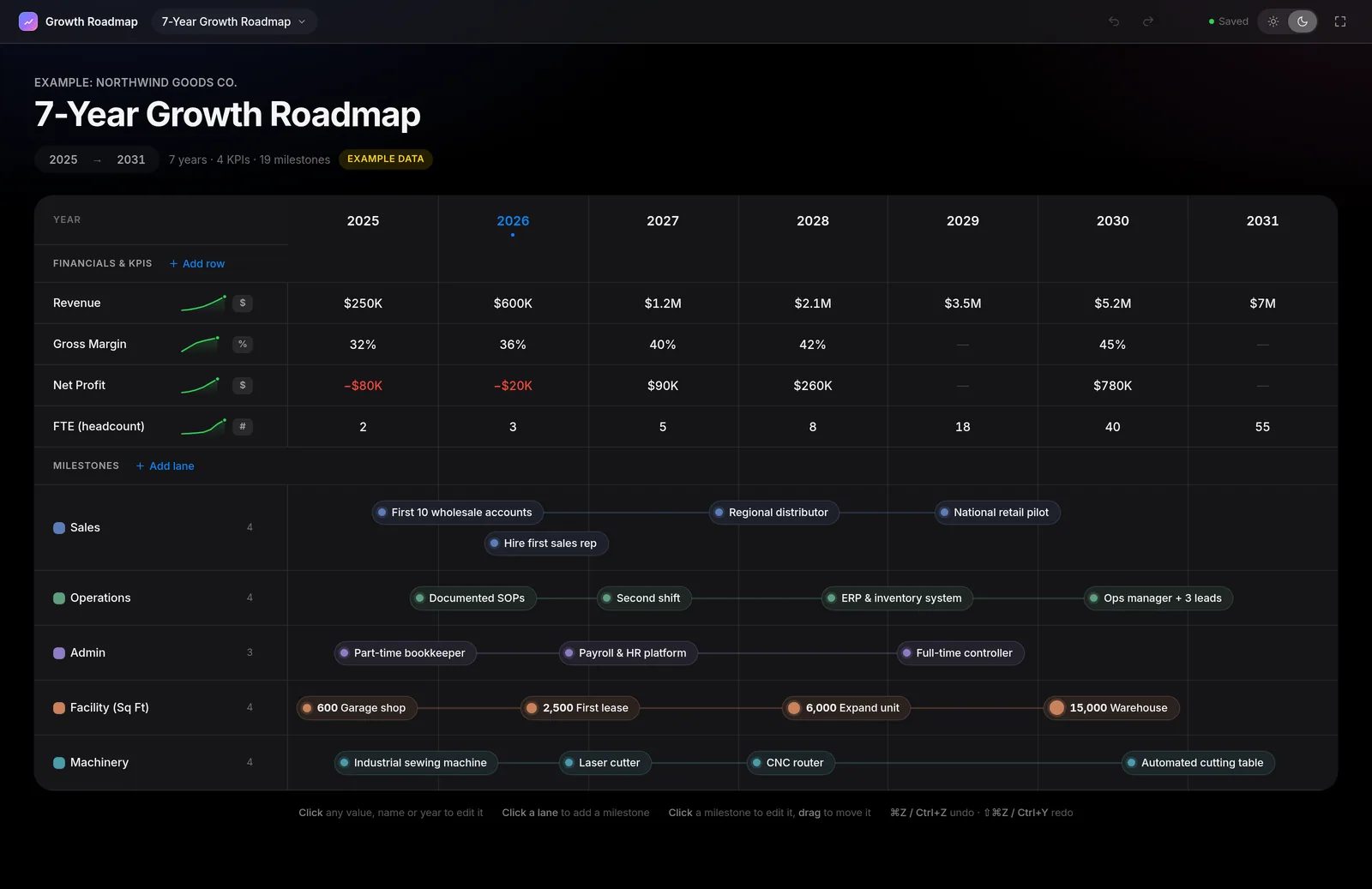
Task: Open CNC router milestone
Action: (791, 763)
